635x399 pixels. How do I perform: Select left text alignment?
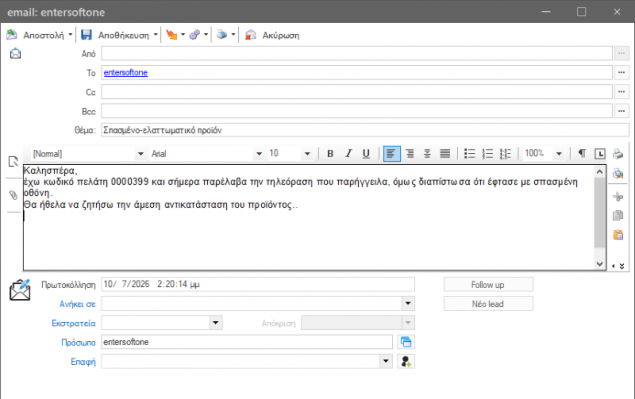[x=392, y=154]
